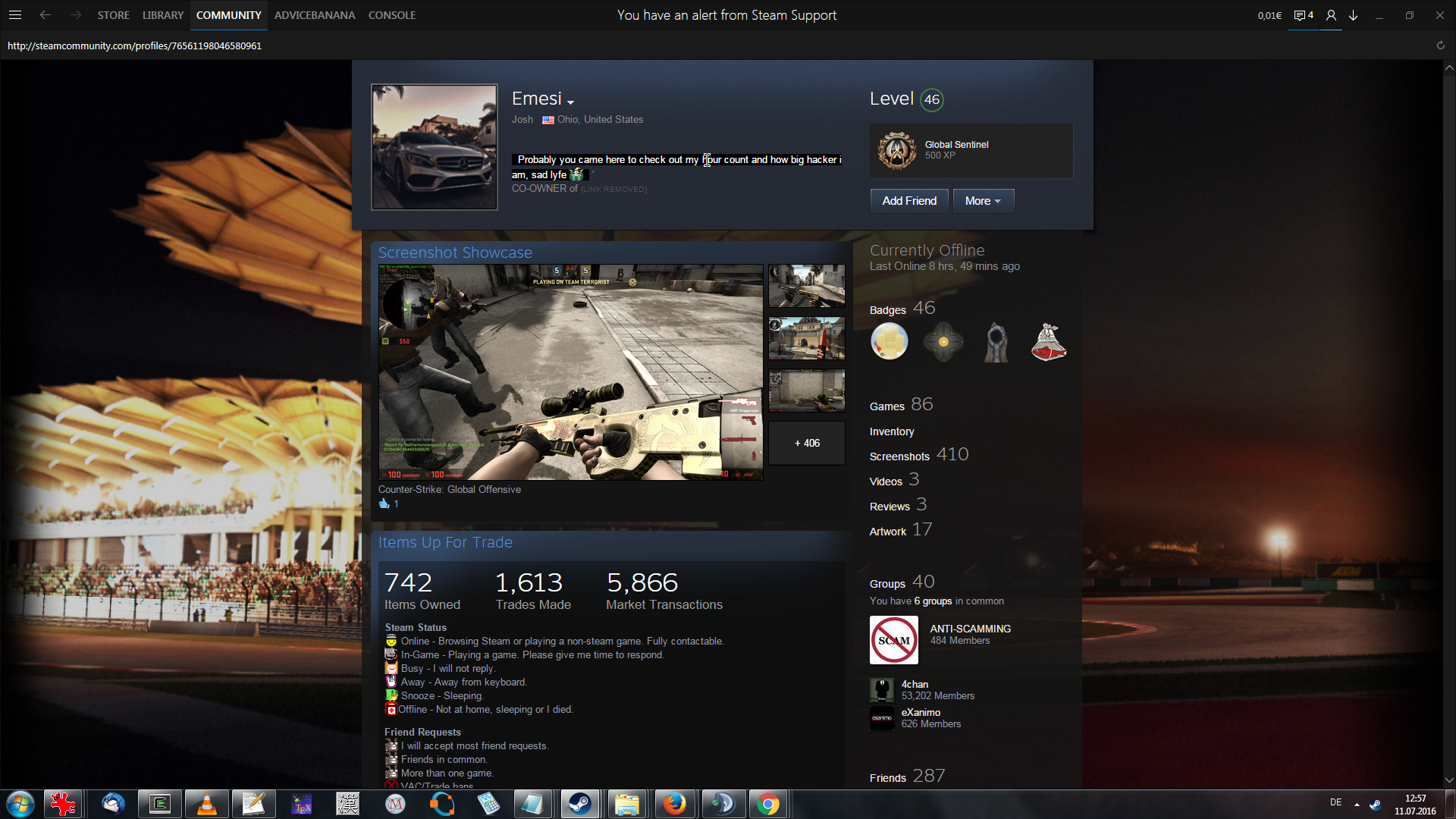Switch to the LIBRARY tab
This screenshot has height=819, width=1456.
coord(162,15)
